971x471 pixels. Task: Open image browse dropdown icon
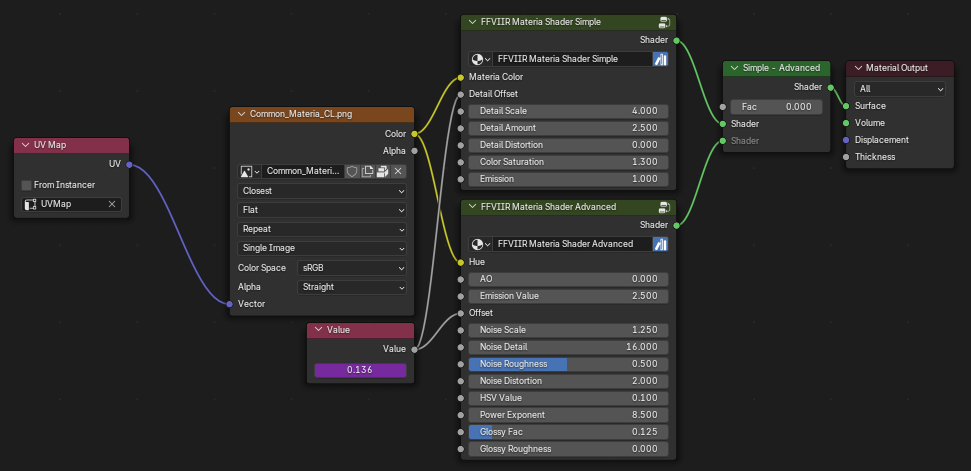[x=249, y=171]
